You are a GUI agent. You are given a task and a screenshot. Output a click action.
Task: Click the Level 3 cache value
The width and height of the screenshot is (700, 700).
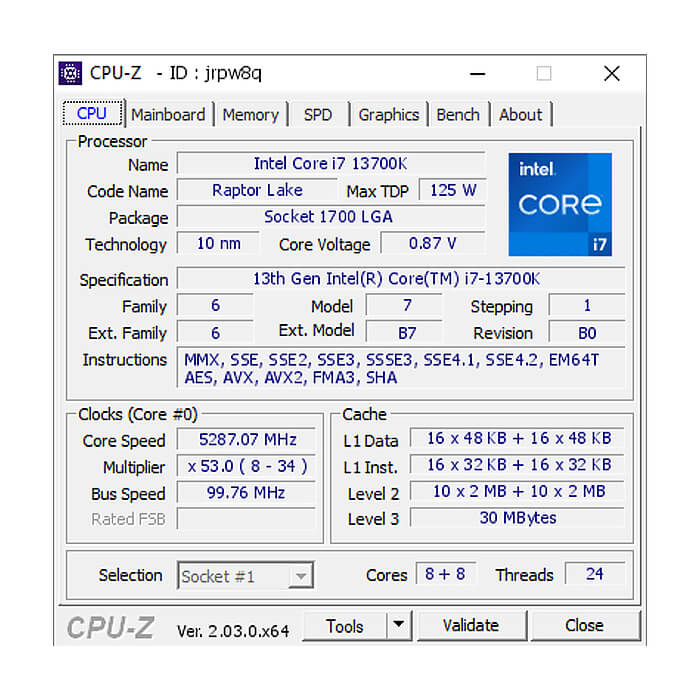517,518
